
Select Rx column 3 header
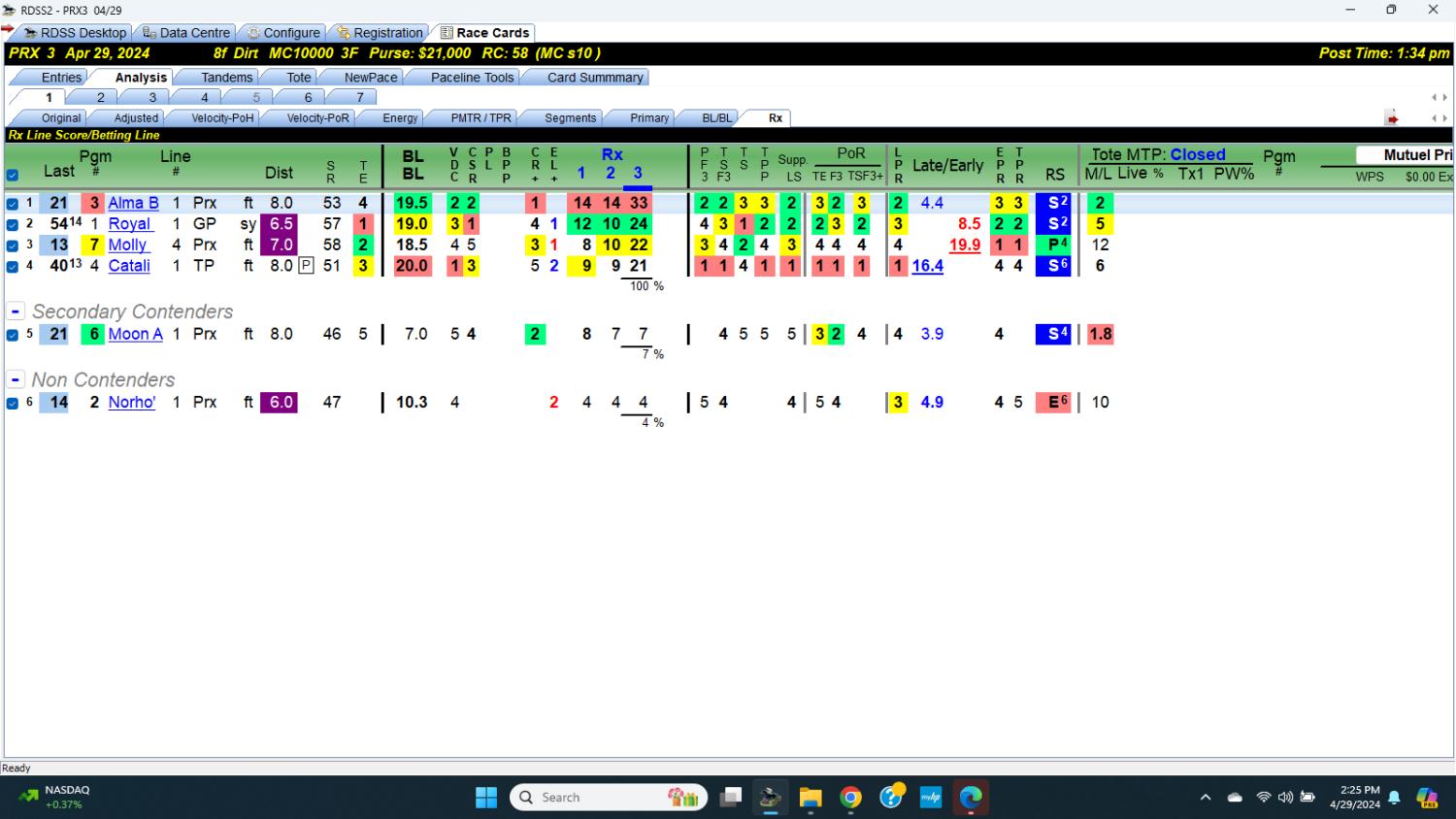coord(638,173)
